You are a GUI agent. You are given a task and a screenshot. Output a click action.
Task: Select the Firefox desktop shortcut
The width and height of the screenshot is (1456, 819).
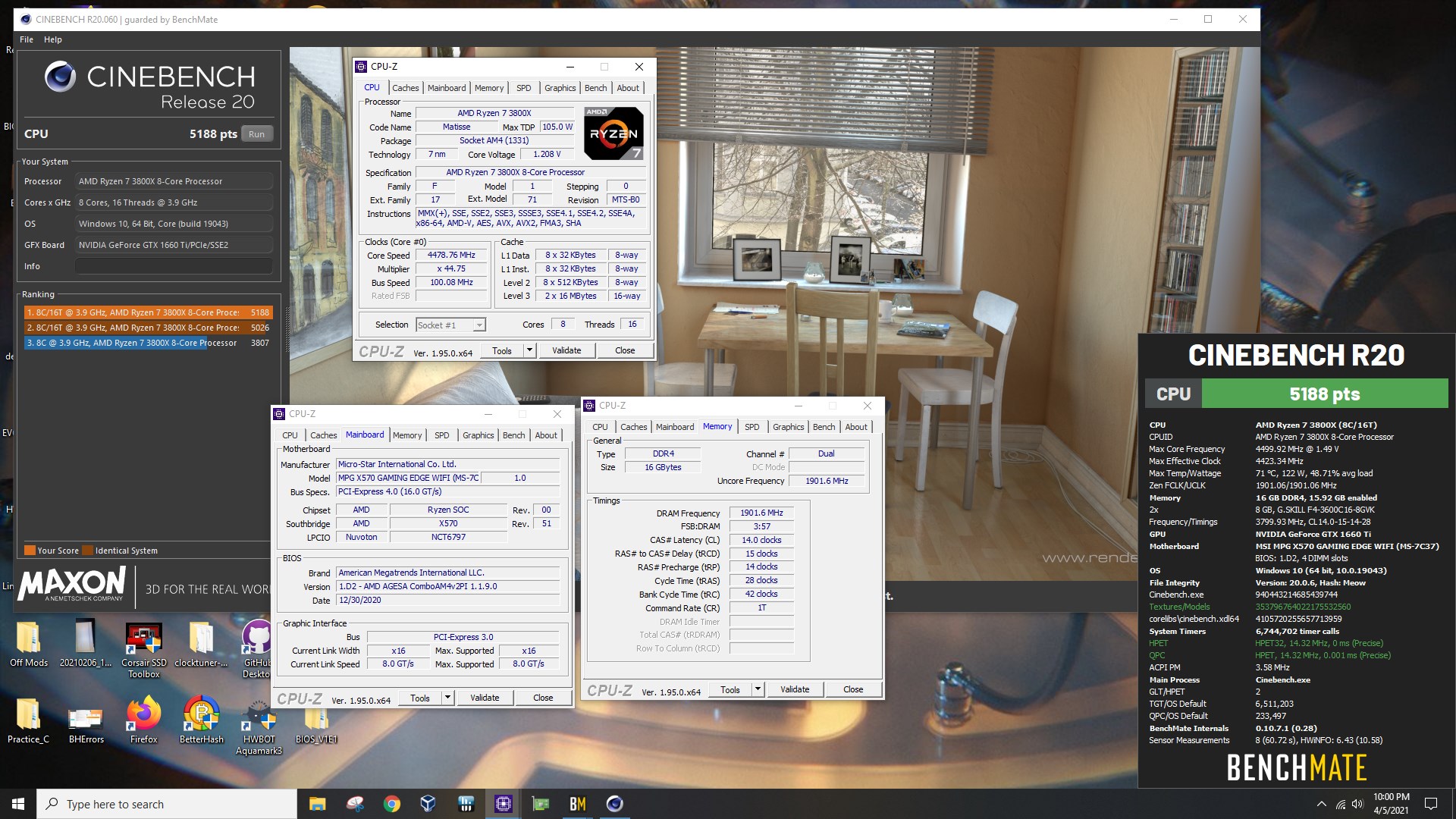[x=144, y=720]
